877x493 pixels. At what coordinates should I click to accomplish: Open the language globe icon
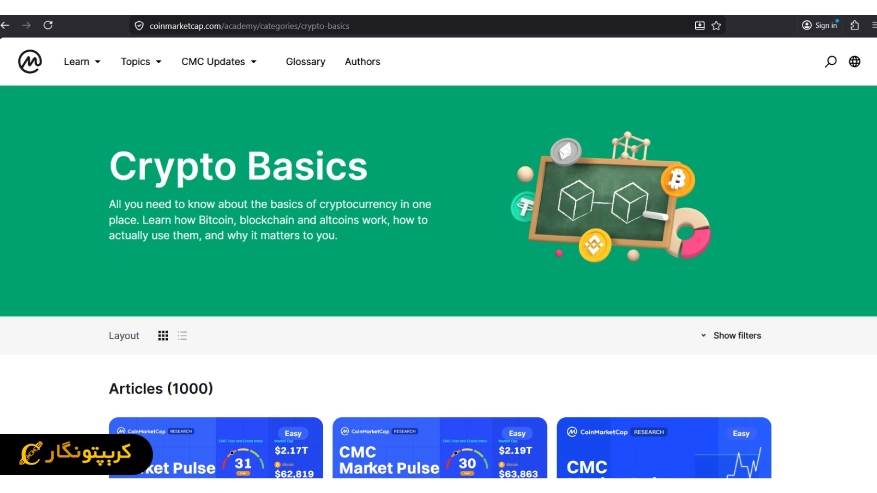tap(855, 62)
